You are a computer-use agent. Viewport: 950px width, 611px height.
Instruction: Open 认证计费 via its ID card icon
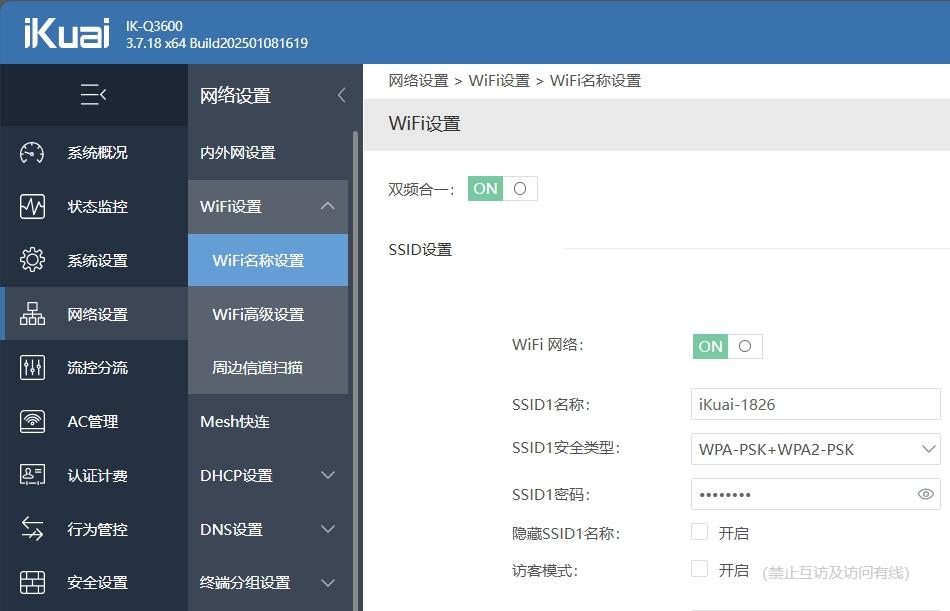pyautogui.click(x=32, y=475)
